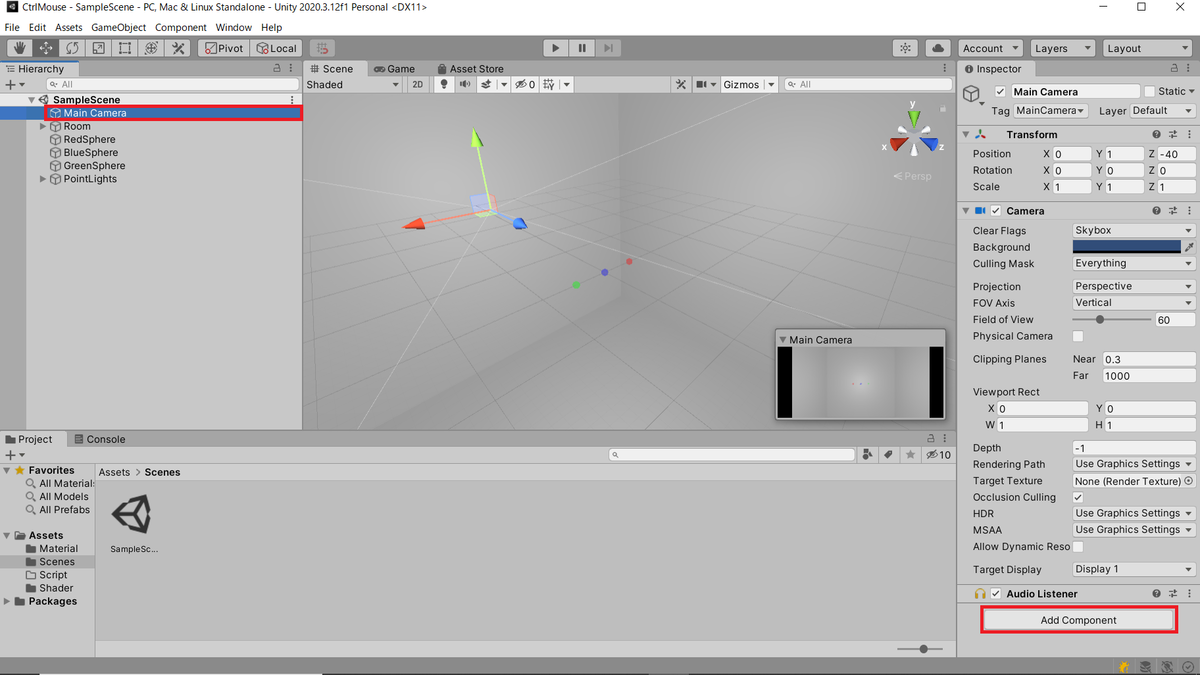The image size is (1200, 675).
Task: Switch to the Console tab
Action: (99, 439)
